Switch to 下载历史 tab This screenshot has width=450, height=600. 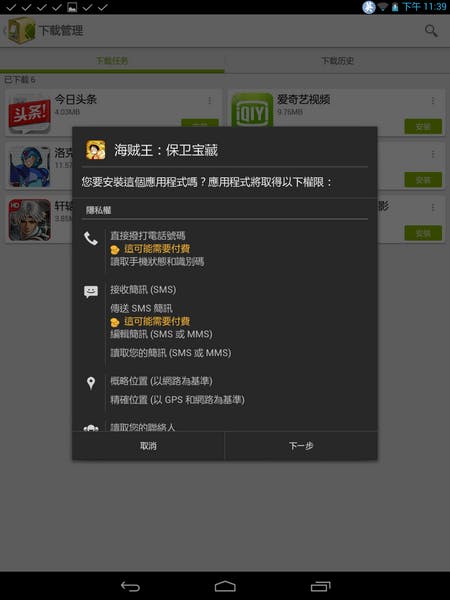click(x=337, y=61)
